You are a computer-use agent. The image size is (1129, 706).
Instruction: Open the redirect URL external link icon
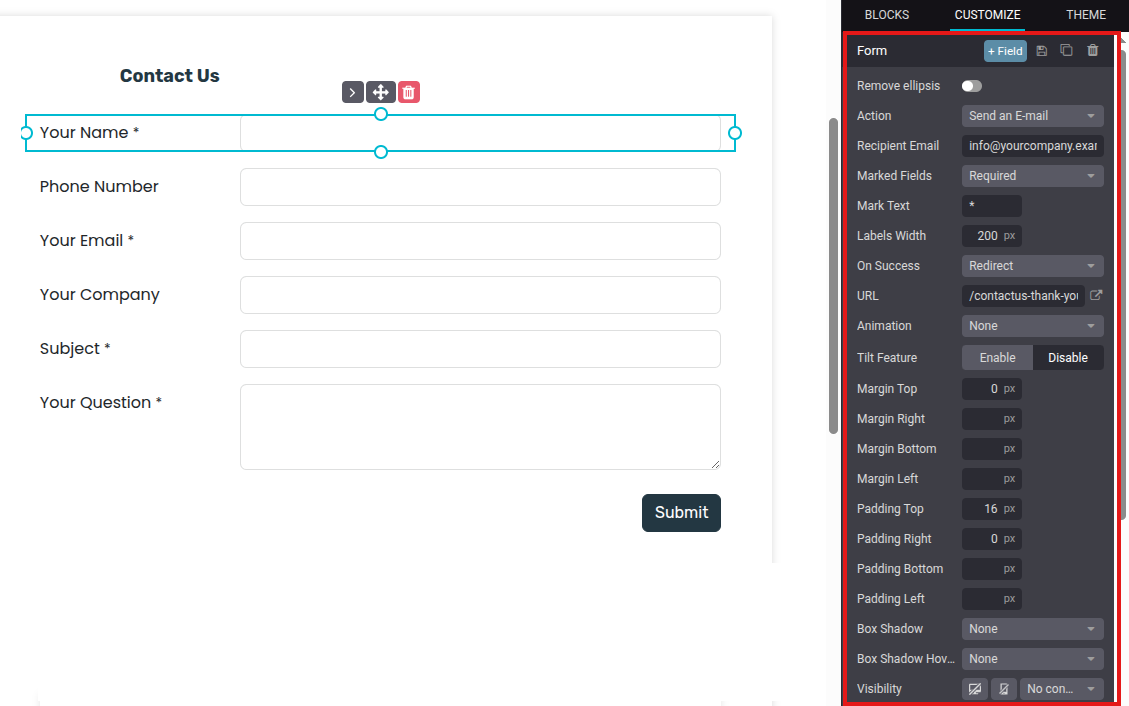[1096, 296]
